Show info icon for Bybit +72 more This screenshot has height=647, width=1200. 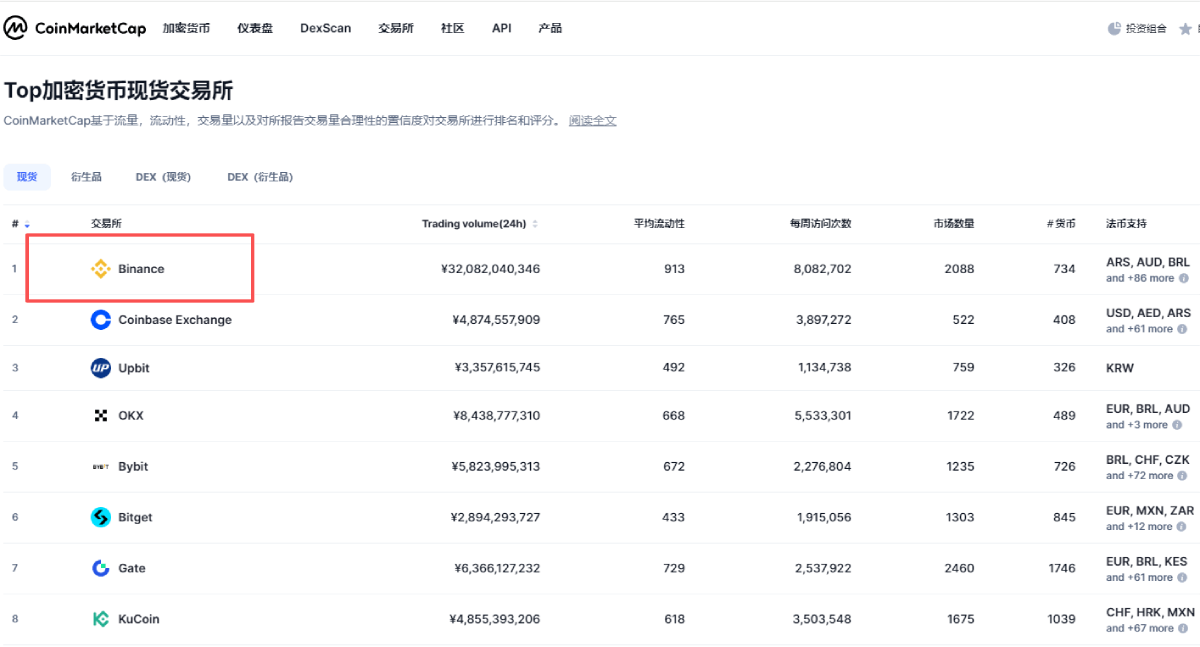[1182, 476]
